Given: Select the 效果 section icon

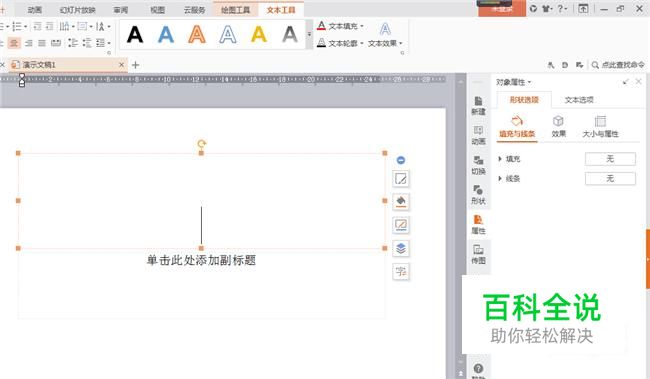Looking at the screenshot, I should click(558, 127).
